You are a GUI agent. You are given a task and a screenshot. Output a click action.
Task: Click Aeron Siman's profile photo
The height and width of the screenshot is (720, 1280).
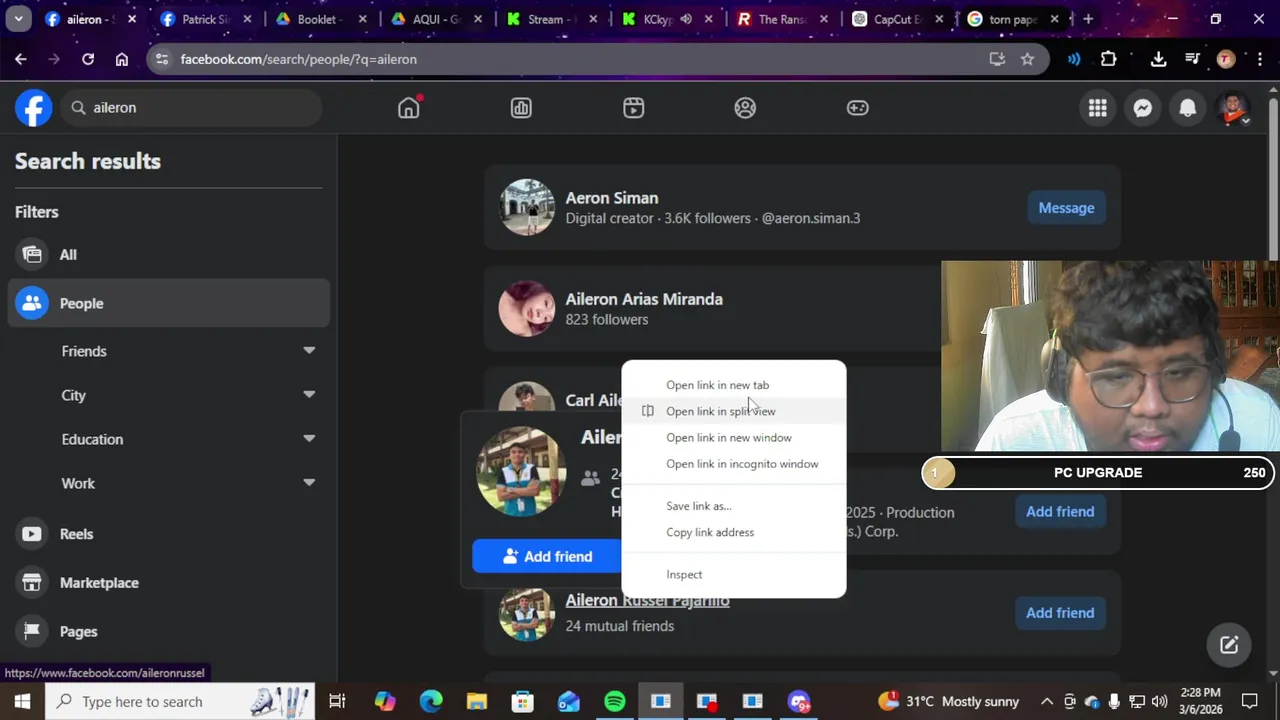pos(527,207)
